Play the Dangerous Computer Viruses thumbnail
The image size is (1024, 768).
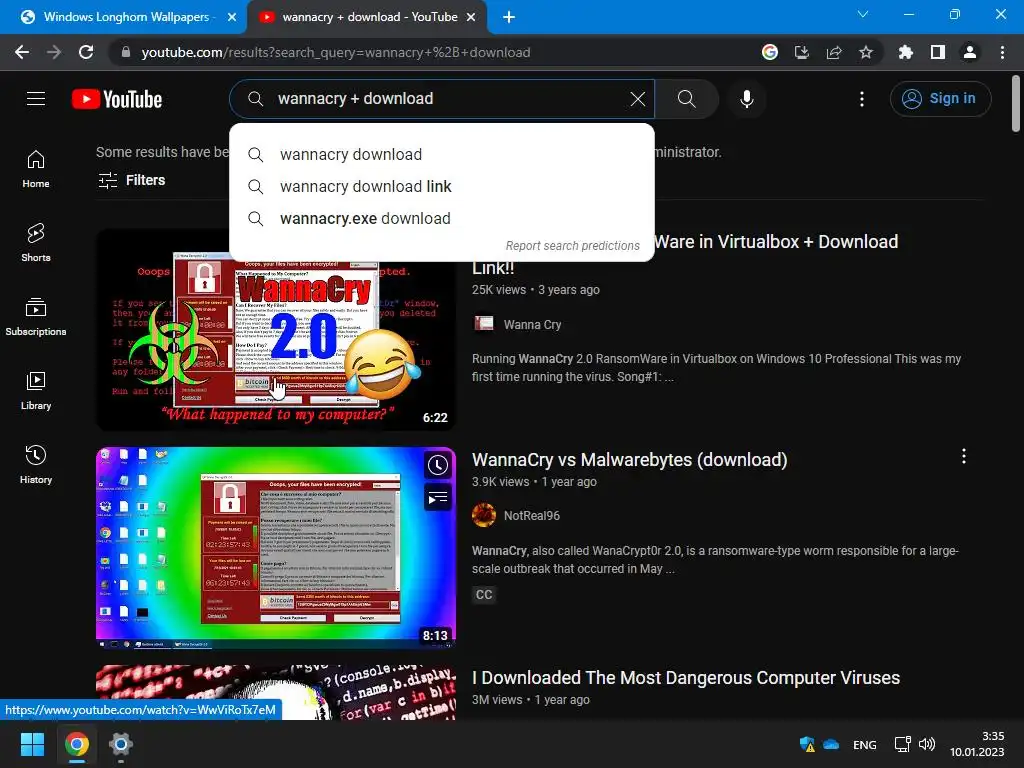click(276, 692)
